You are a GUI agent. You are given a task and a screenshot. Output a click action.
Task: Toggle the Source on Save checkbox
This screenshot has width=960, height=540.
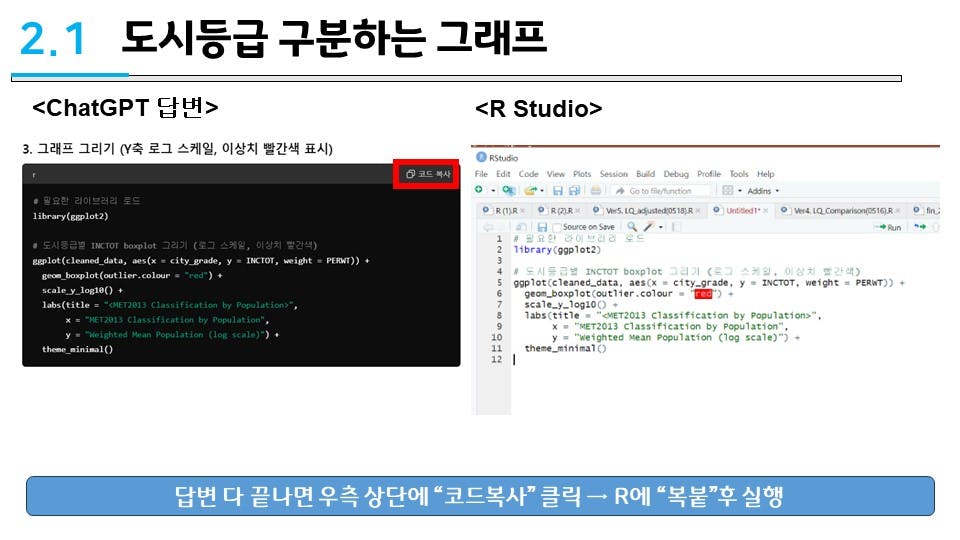click(x=557, y=228)
